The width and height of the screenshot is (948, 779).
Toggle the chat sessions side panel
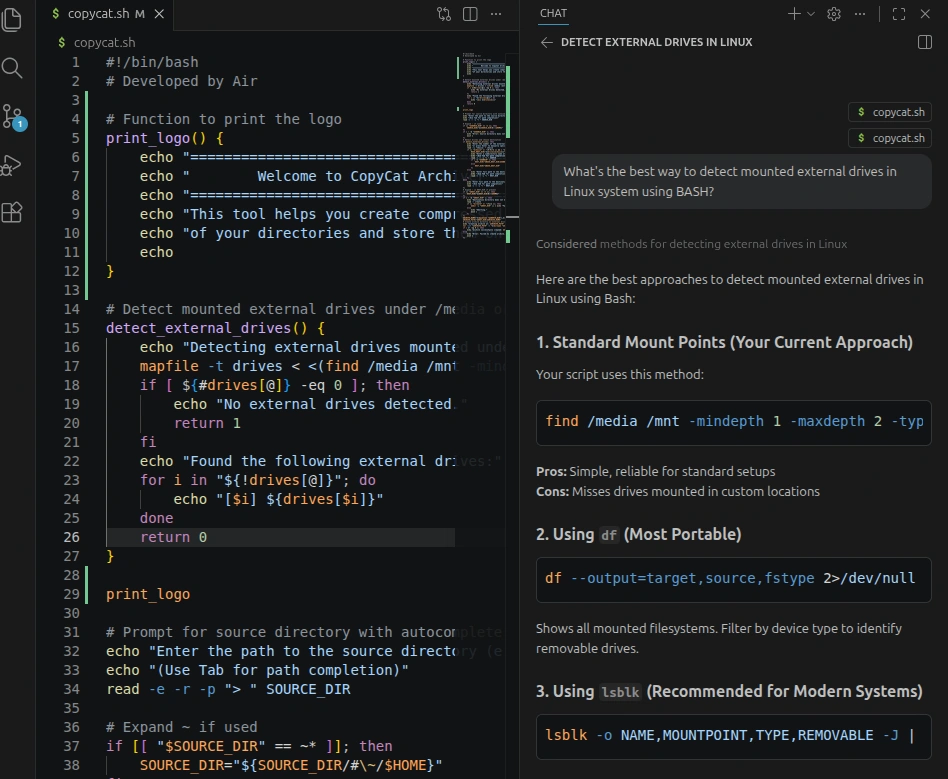[x=924, y=42]
